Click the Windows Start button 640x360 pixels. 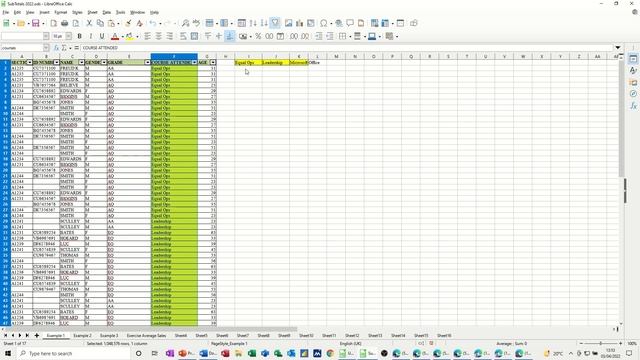click(7, 353)
